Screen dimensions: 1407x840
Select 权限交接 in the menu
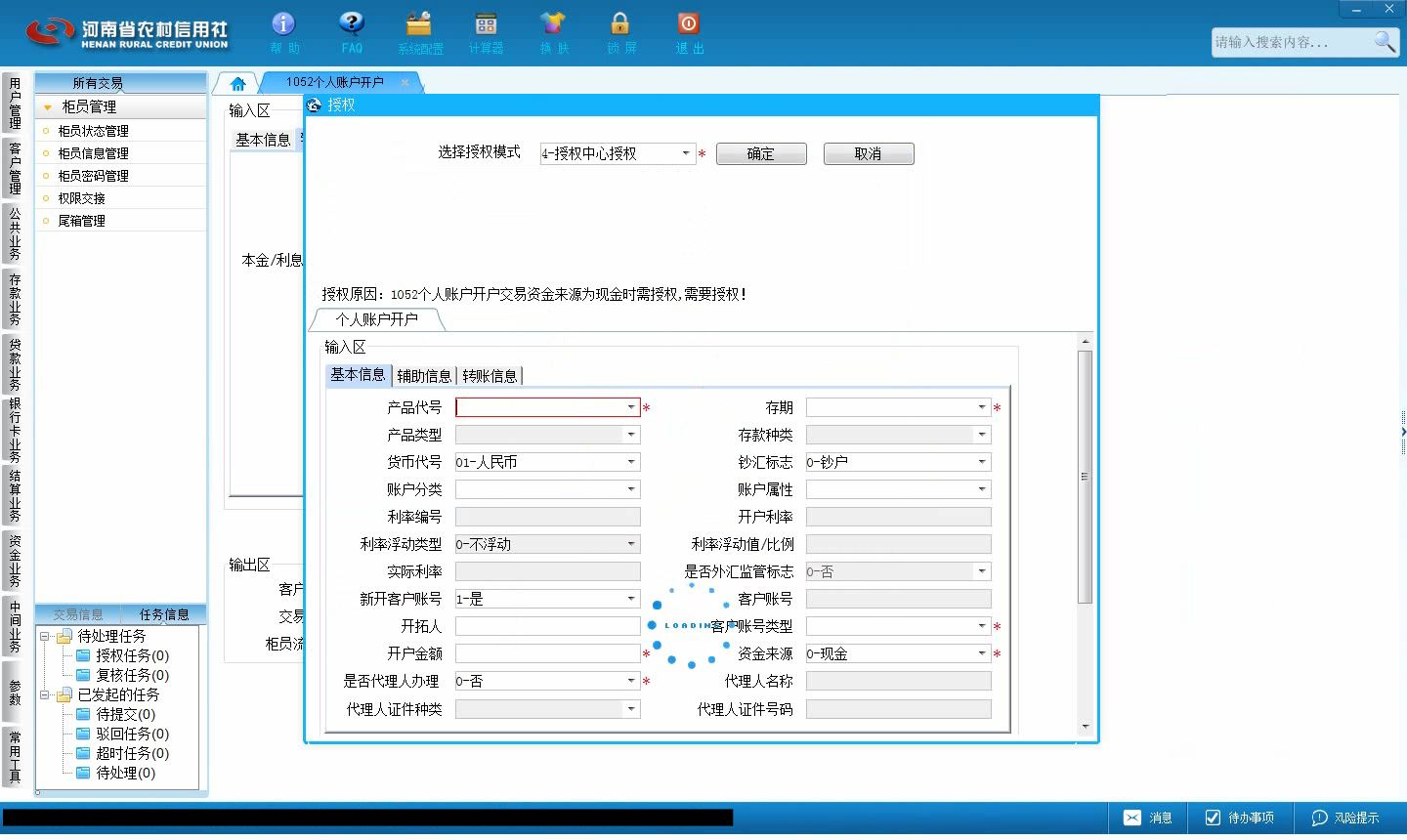81,198
